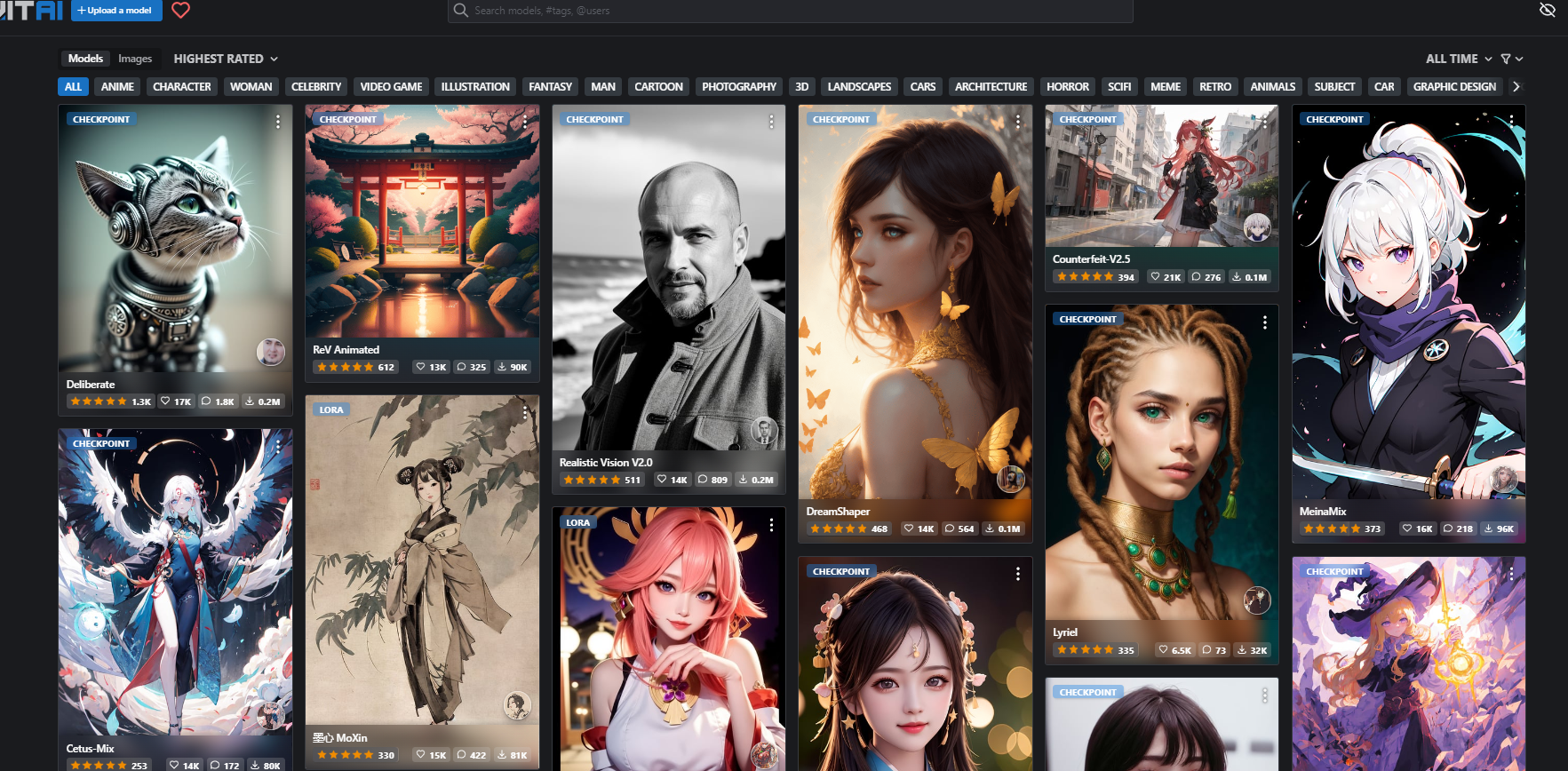Click the search models input field
Screen dimensions: 1568x771
pyautogui.click(x=791, y=11)
